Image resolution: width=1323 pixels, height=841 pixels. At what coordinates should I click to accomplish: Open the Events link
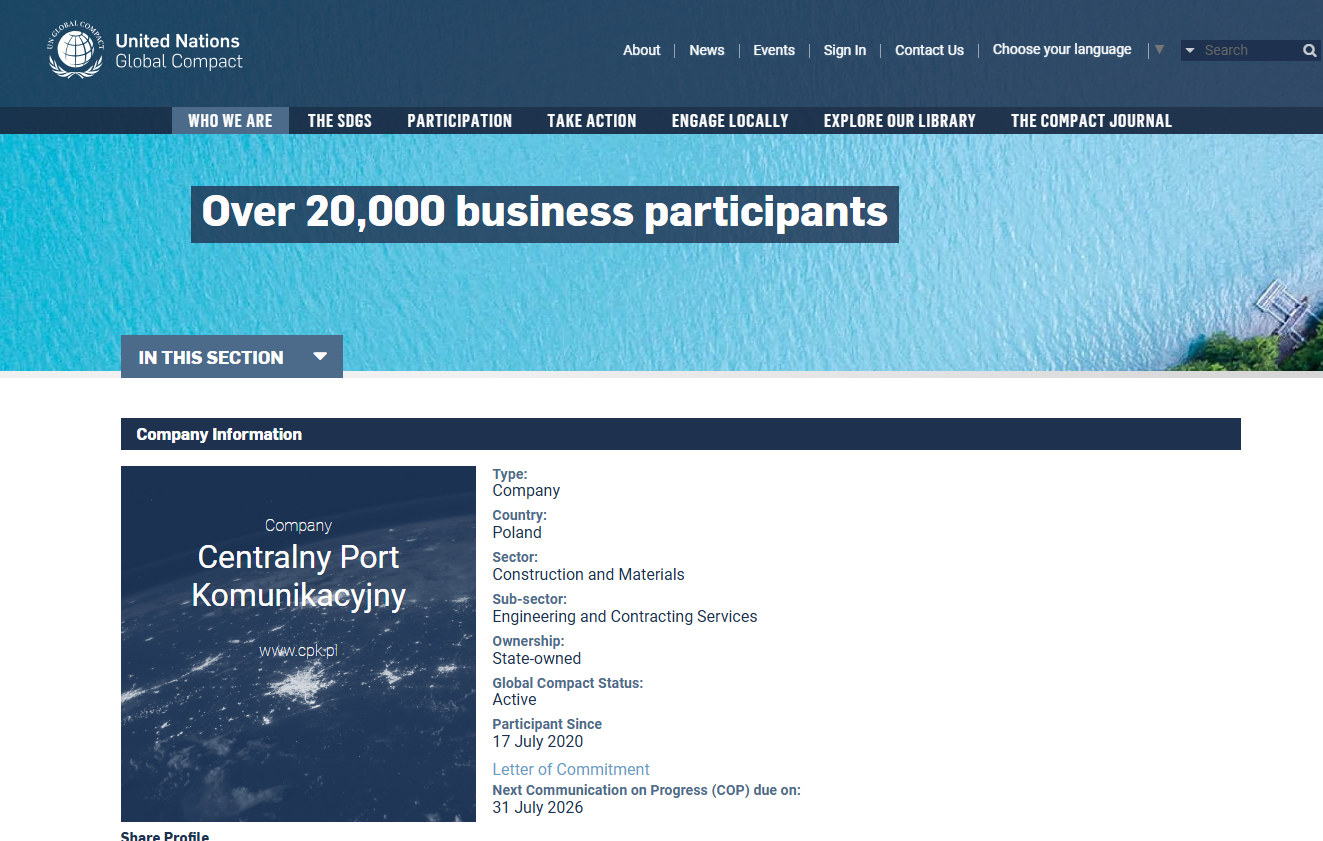773,50
